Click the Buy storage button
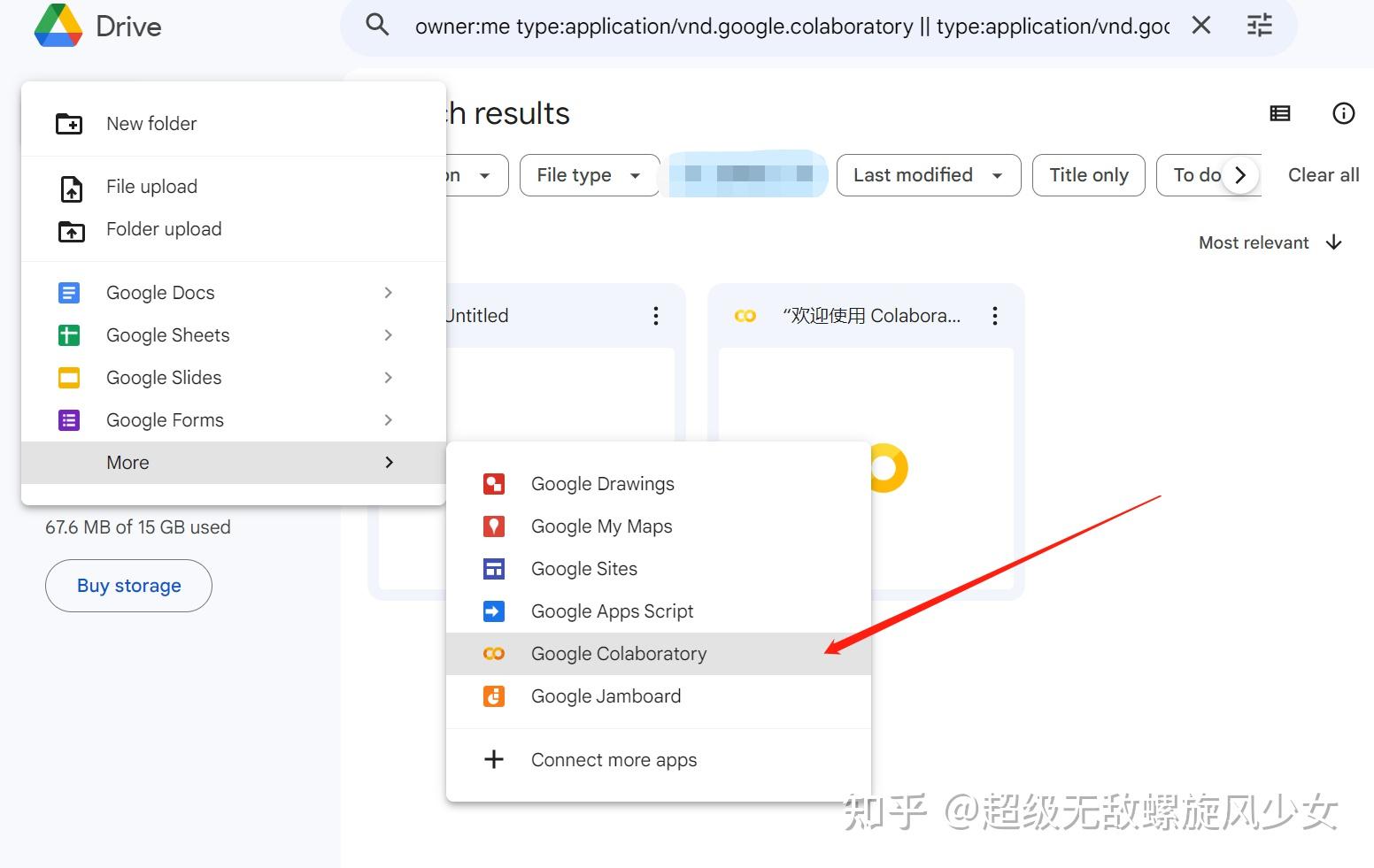 (x=127, y=585)
